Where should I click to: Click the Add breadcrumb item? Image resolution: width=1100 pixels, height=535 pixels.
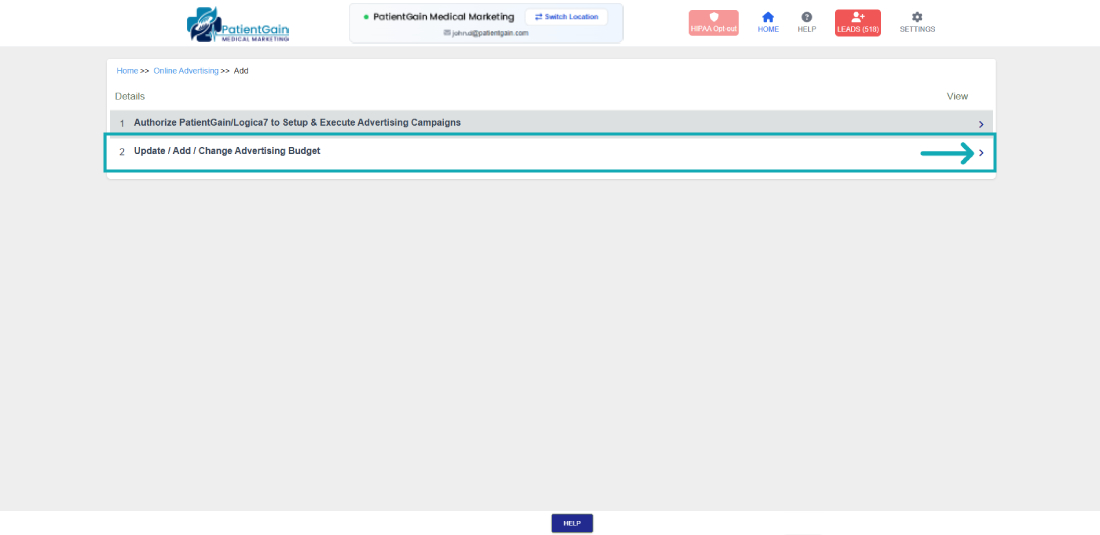click(241, 71)
